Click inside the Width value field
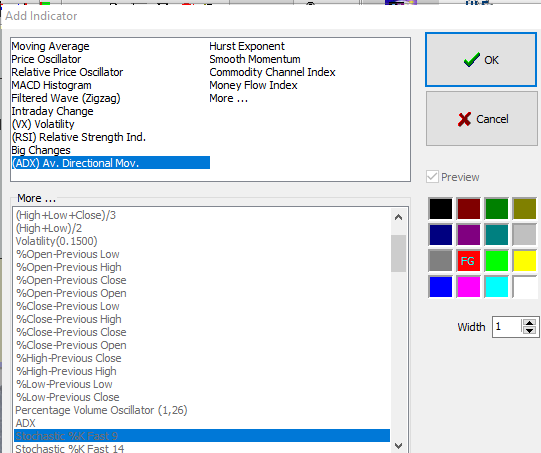The height and width of the screenshot is (453, 541). coord(507,327)
